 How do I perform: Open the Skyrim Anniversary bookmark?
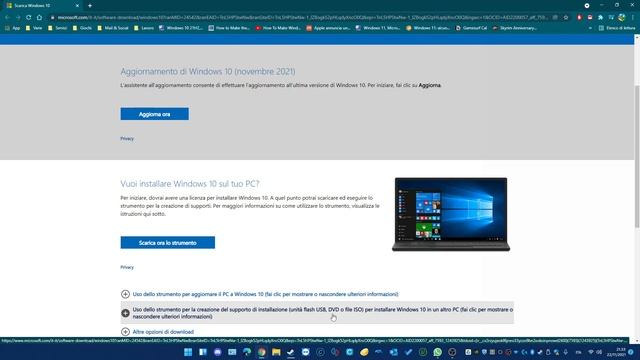click(x=515, y=28)
